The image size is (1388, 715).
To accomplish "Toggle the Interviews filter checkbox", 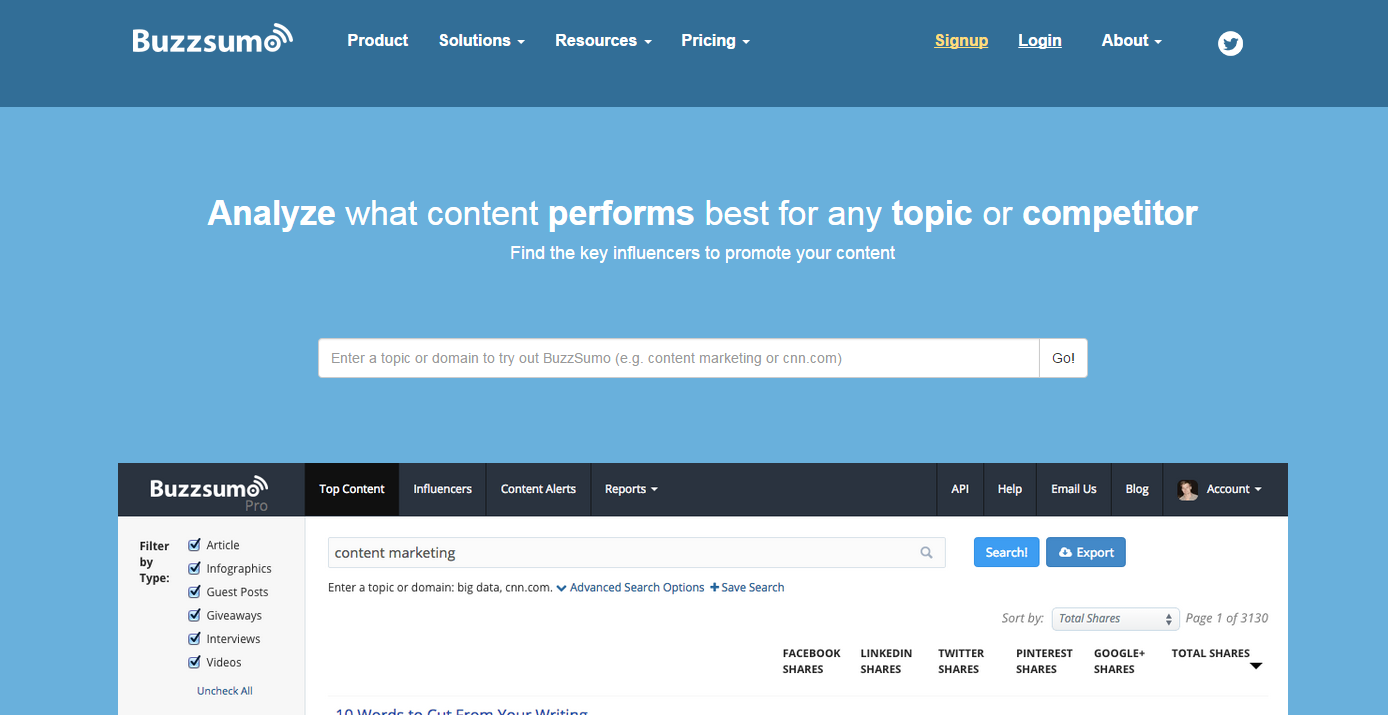I will click(195, 639).
